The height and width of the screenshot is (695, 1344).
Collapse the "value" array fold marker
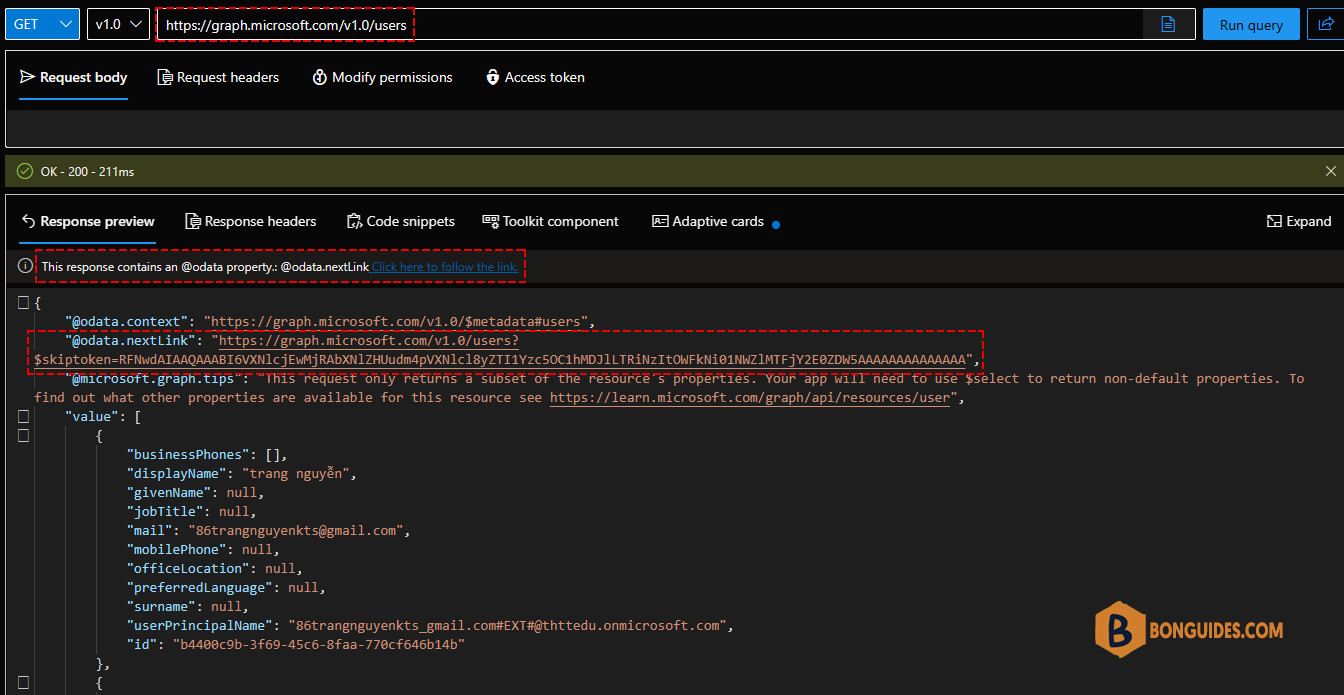[23, 416]
